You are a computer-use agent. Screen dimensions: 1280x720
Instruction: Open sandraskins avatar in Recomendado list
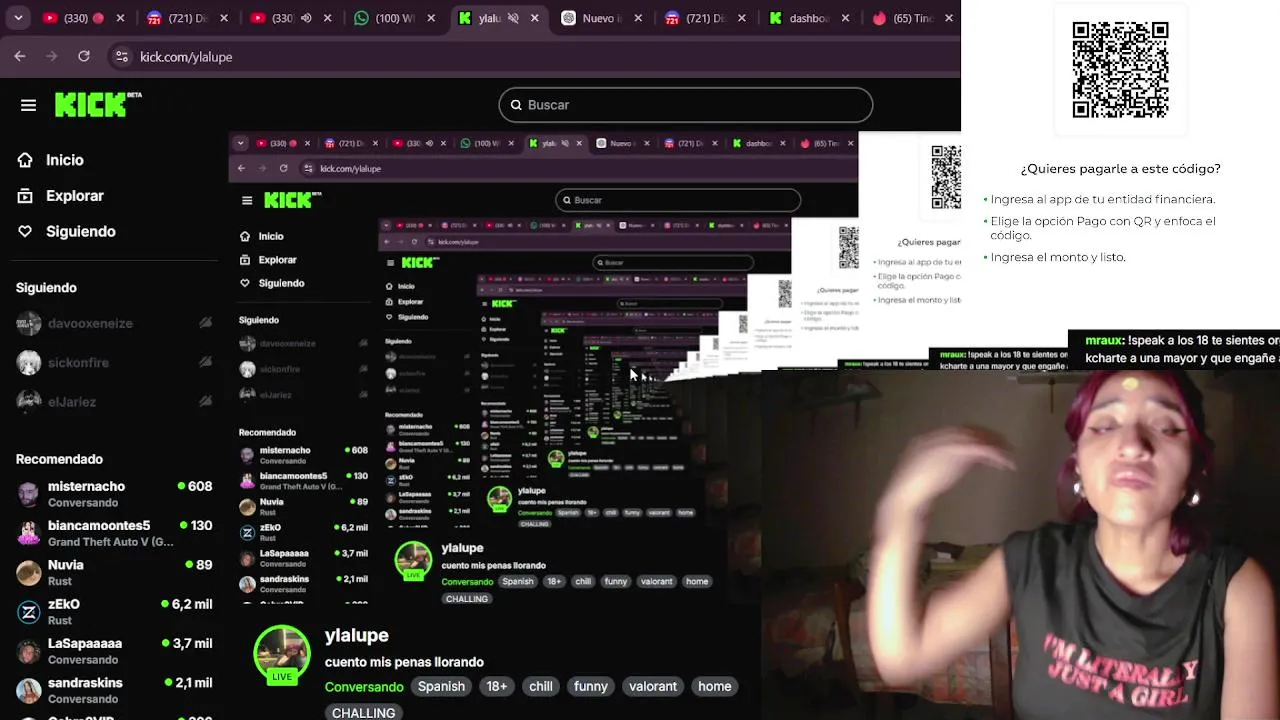(29, 690)
